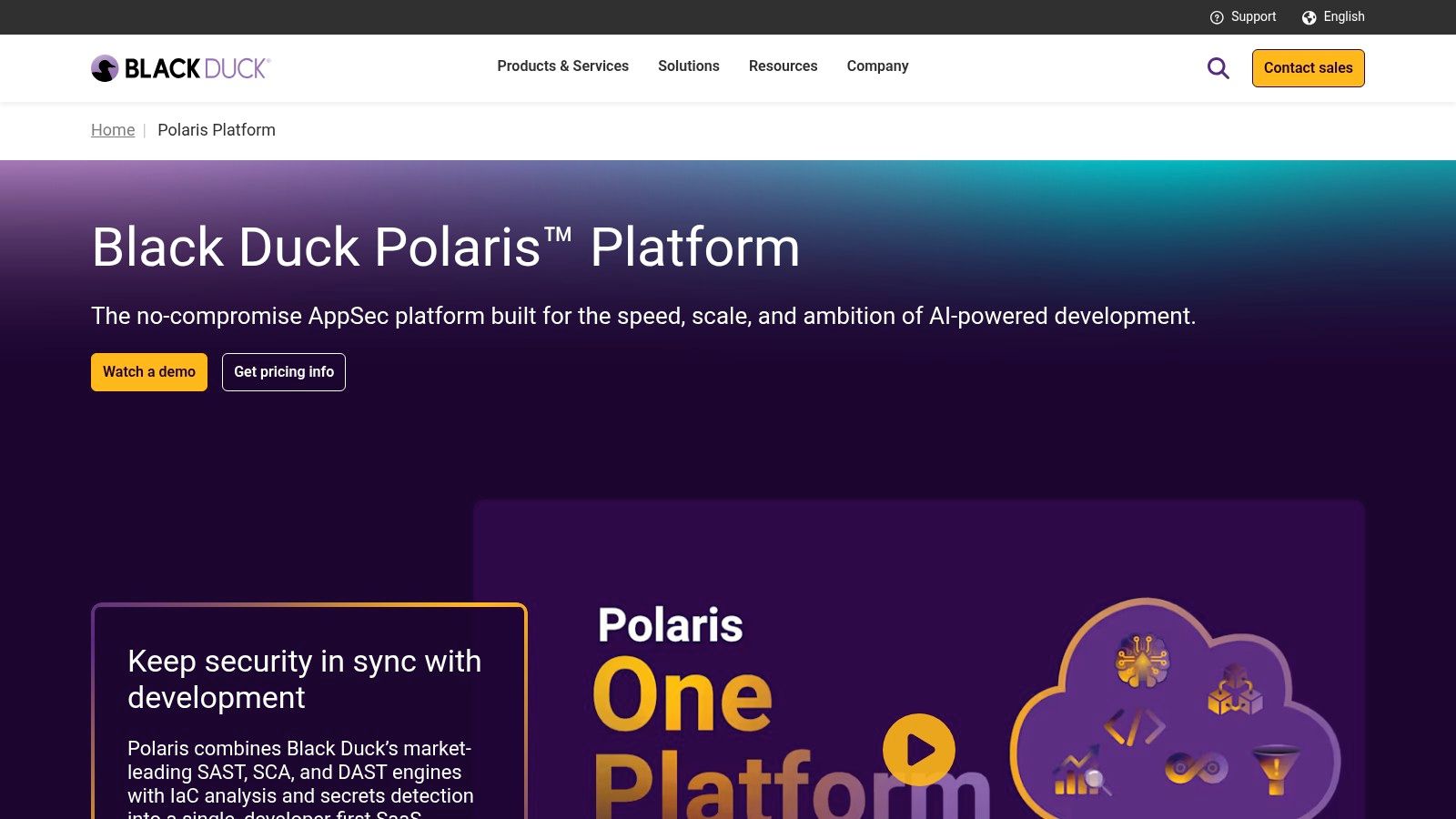Open the Company menu
The width and height of the screenshot is (1456, 819).
point(877,66)
